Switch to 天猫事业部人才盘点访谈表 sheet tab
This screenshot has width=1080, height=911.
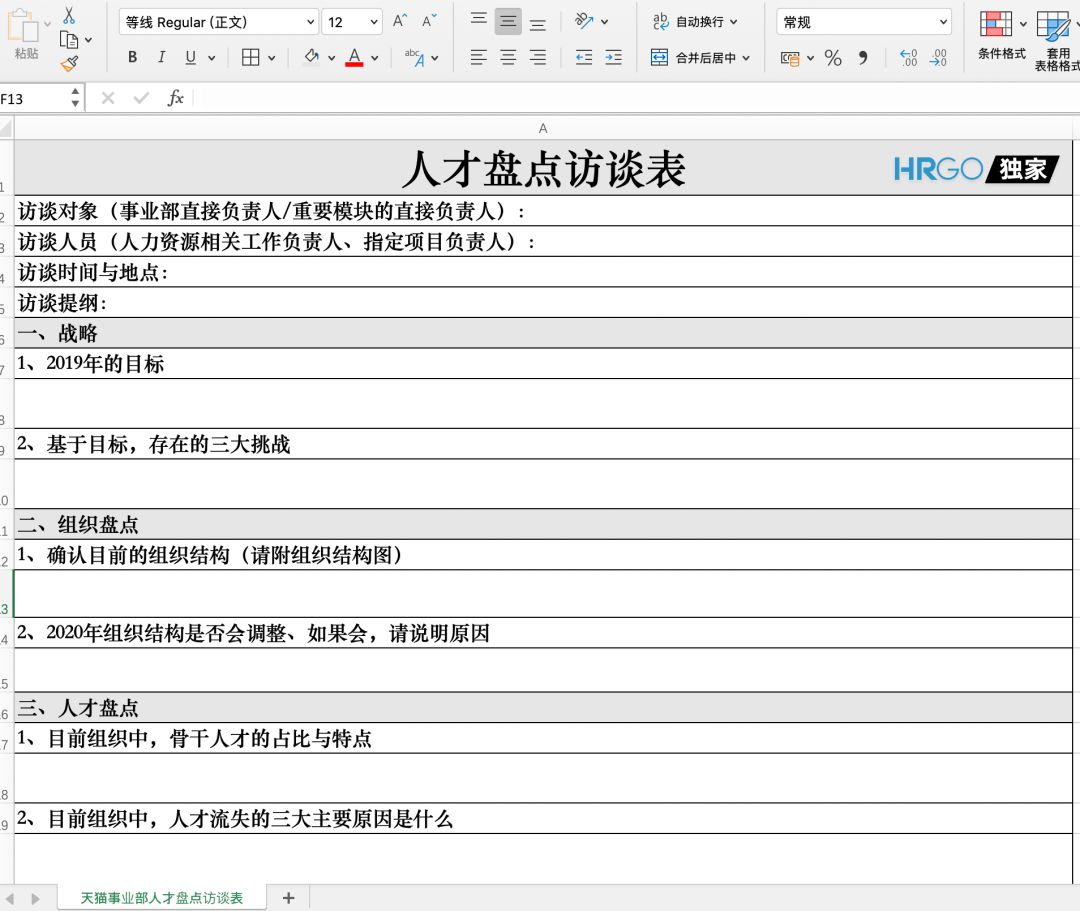coord(162,898)
